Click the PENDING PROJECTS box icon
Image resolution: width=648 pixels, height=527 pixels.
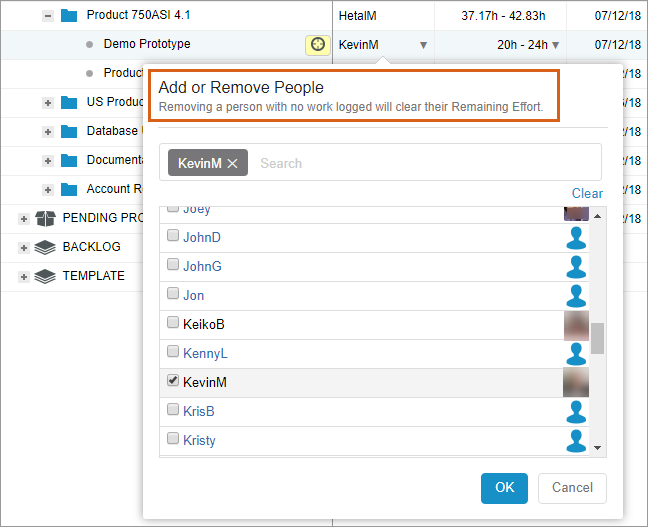click(45, 218)
